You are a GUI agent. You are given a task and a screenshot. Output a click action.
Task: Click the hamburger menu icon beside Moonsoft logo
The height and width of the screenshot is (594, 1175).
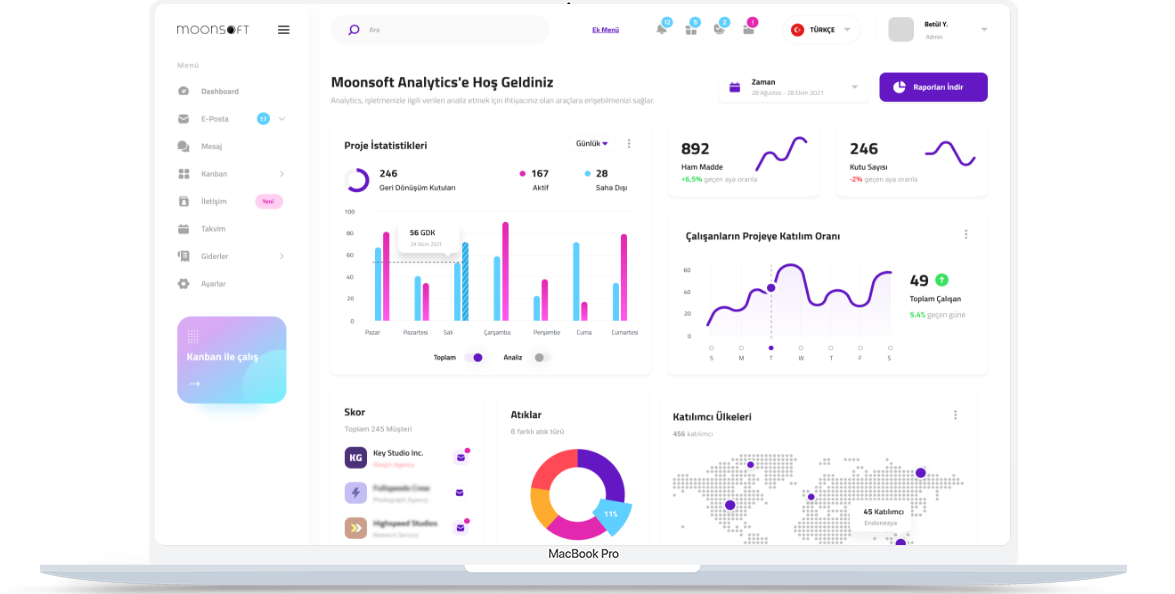pyautogui.click(x=284, y=30)
